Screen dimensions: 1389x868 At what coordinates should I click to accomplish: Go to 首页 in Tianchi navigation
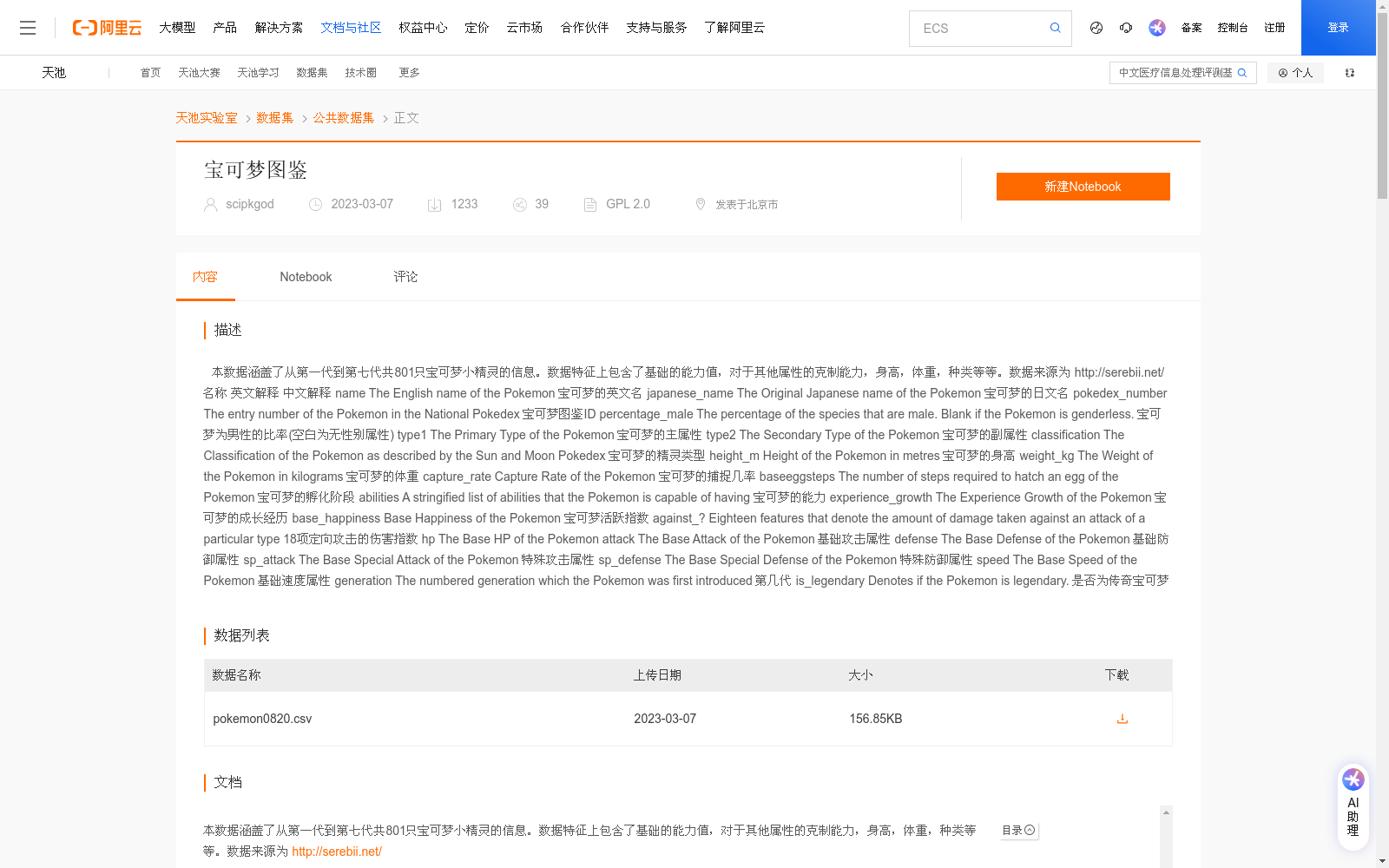click(x=150, y=73)
